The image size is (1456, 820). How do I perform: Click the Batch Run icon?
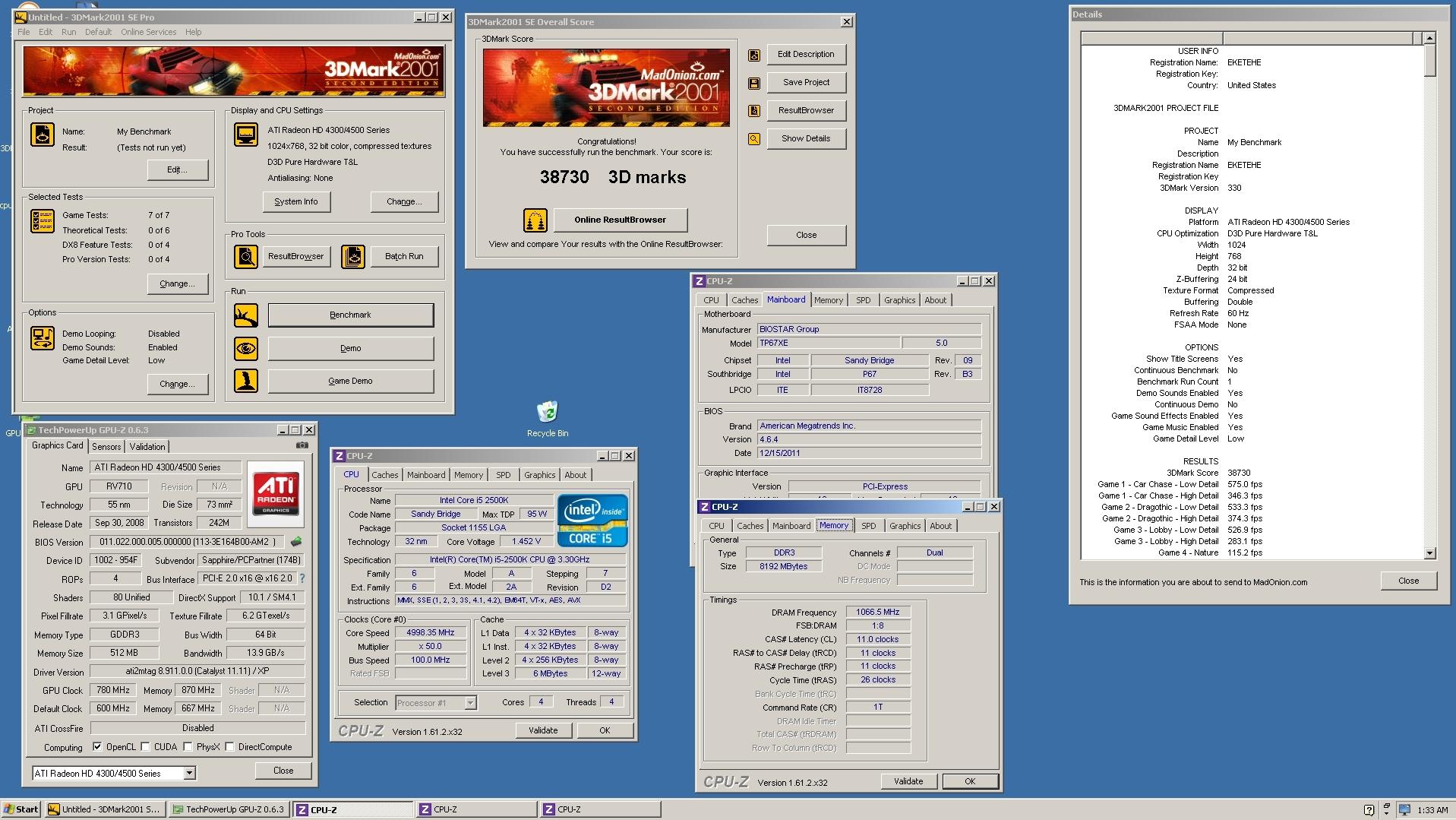pos(353,257)
